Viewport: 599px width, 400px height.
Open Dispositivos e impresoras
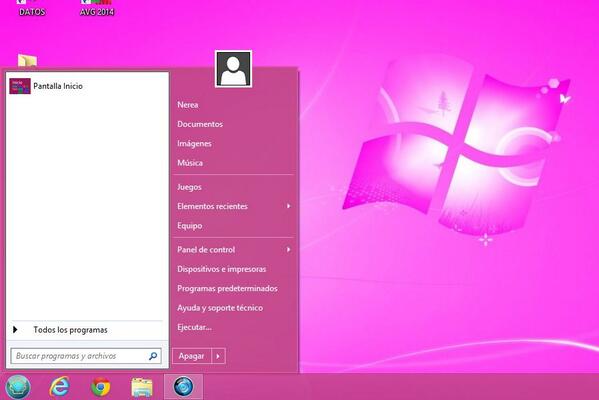222,269
